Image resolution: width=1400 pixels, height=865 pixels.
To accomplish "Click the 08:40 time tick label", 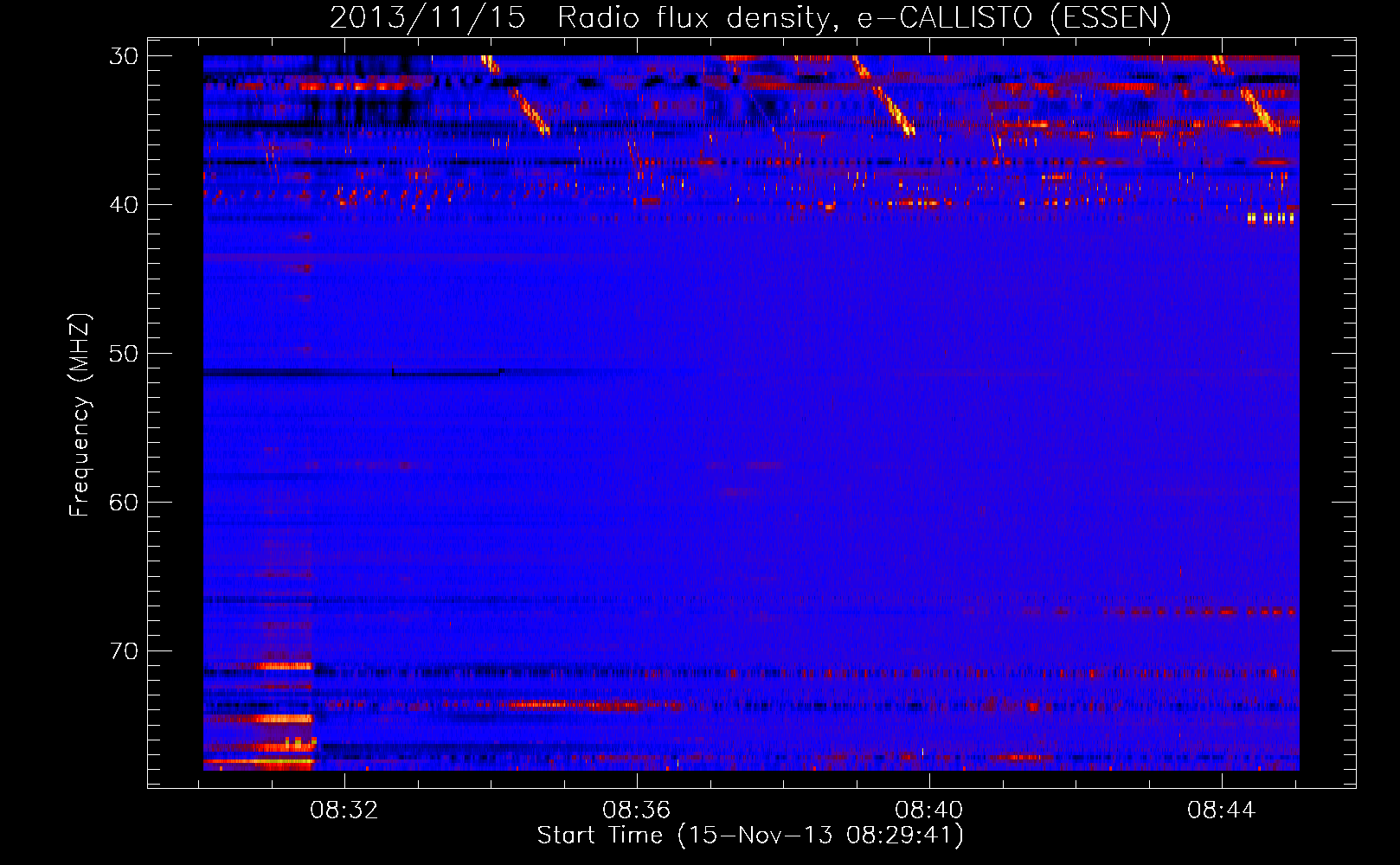I will coord(929,811).
